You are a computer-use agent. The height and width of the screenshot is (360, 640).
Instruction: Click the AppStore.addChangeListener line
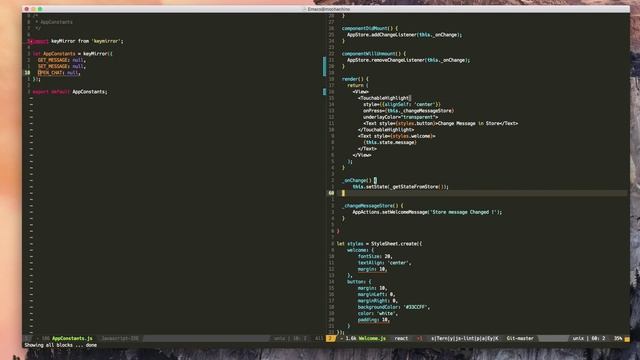tap(404, 35)
